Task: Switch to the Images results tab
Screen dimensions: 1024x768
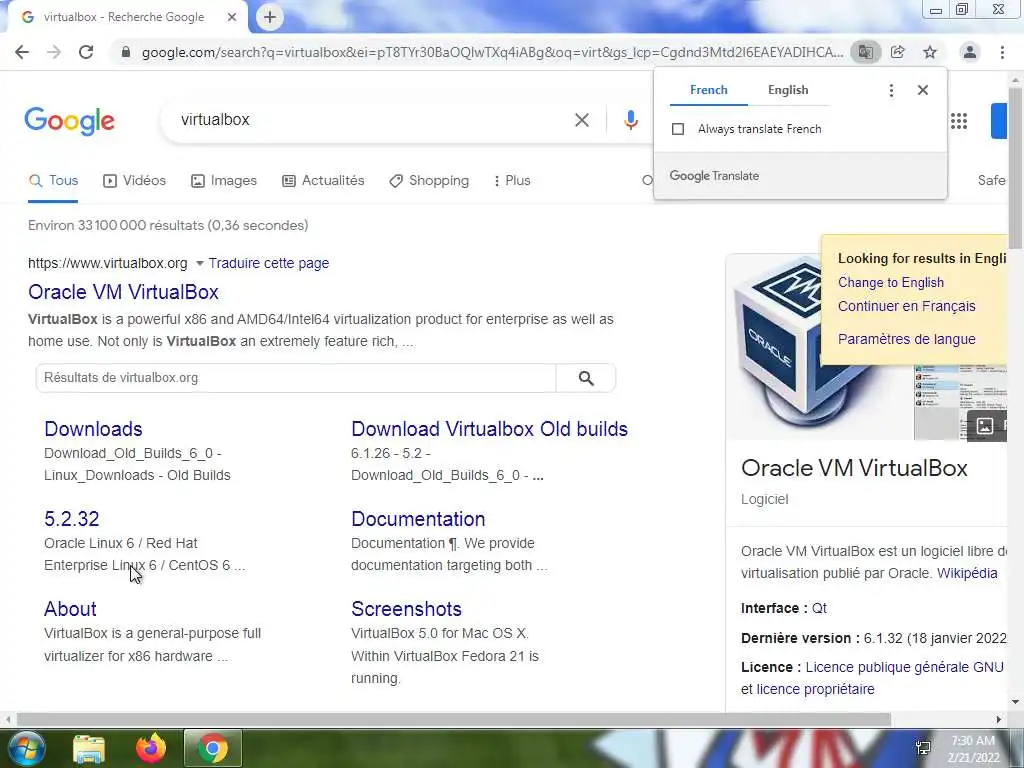Action: pos(223,181)
